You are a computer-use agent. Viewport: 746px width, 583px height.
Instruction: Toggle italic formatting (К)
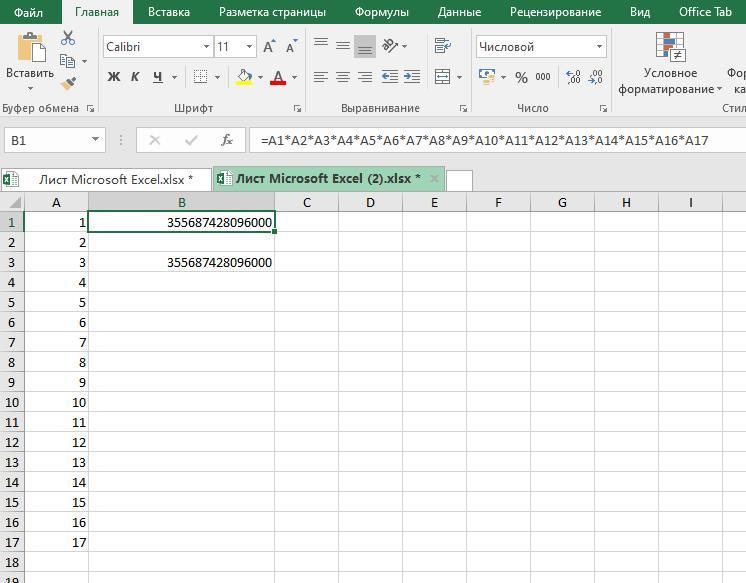click(136, 77)
